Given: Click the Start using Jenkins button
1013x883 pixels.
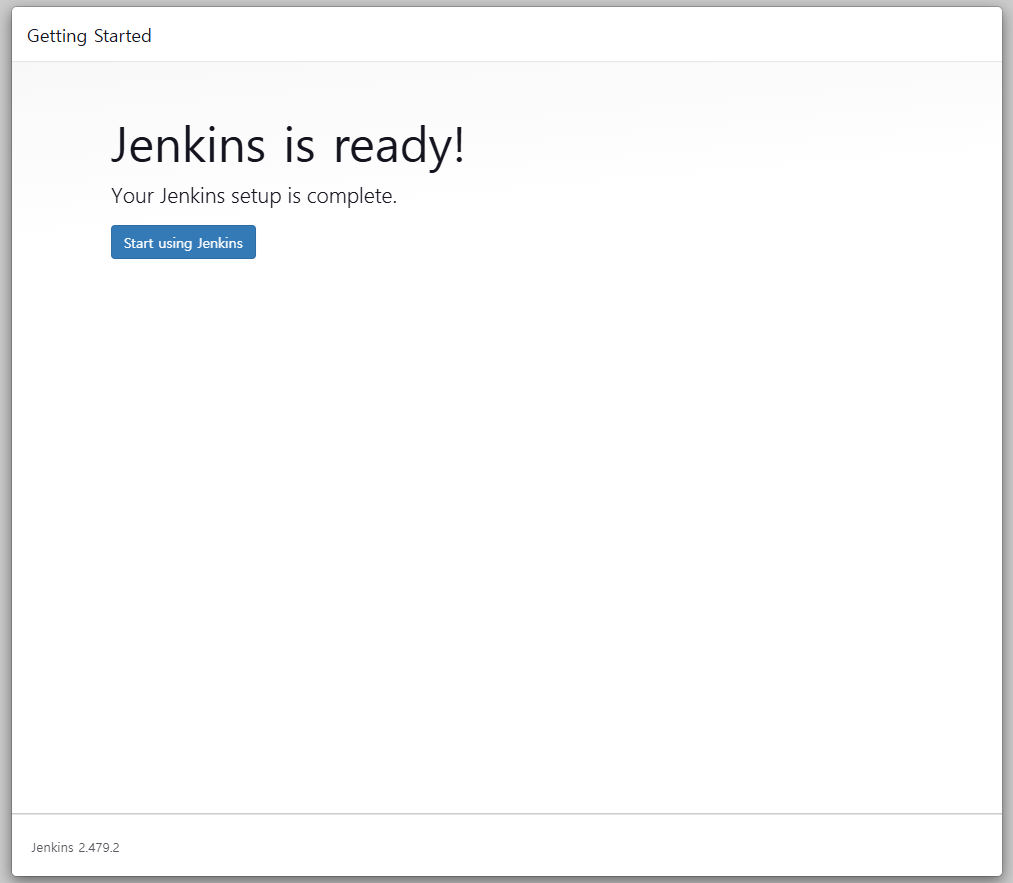Looking at the screenshot, I should (183, 242).
